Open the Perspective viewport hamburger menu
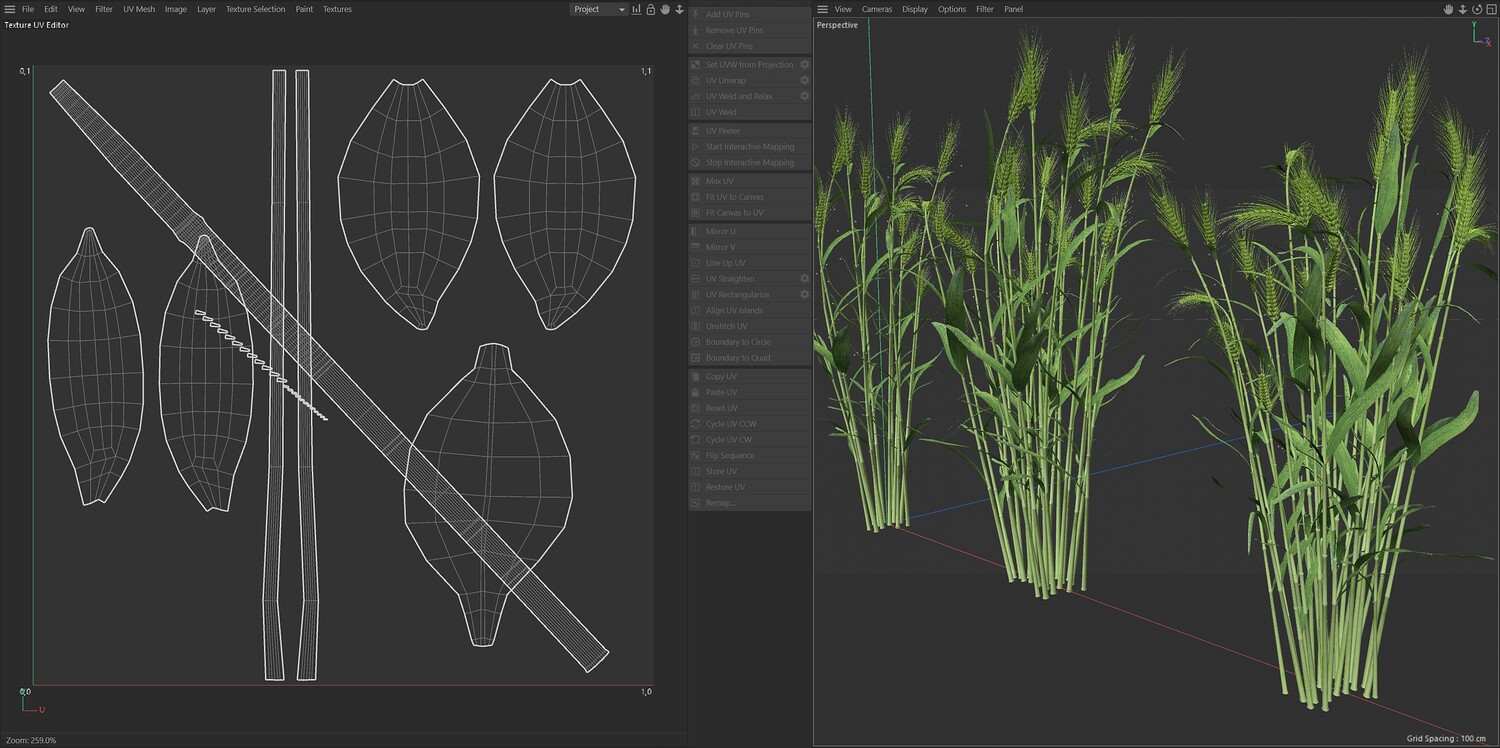This screenshot has width=1500, height=748. pyautogui.click(x=823, y=9)
